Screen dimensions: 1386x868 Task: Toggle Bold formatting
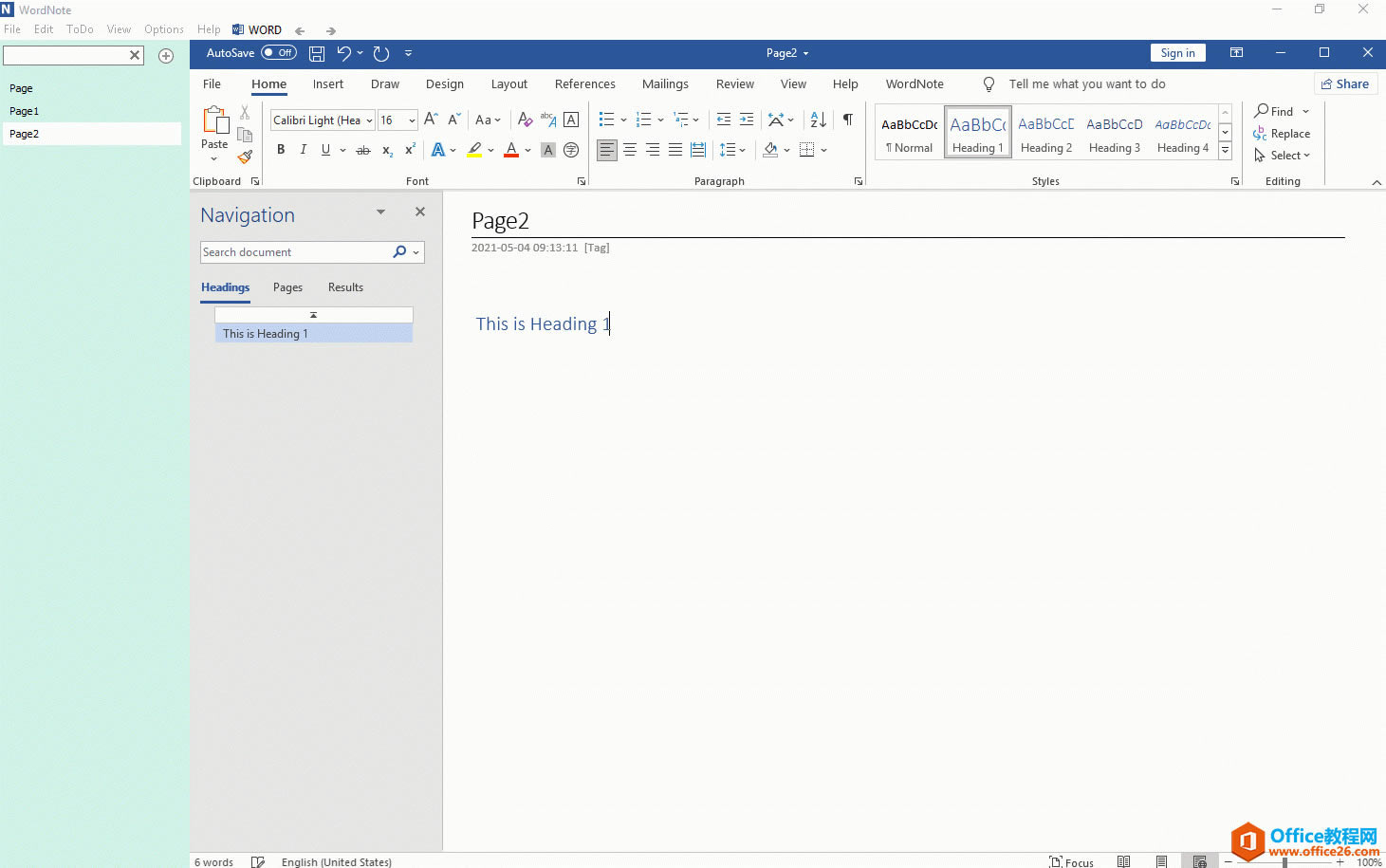[281, 150]
